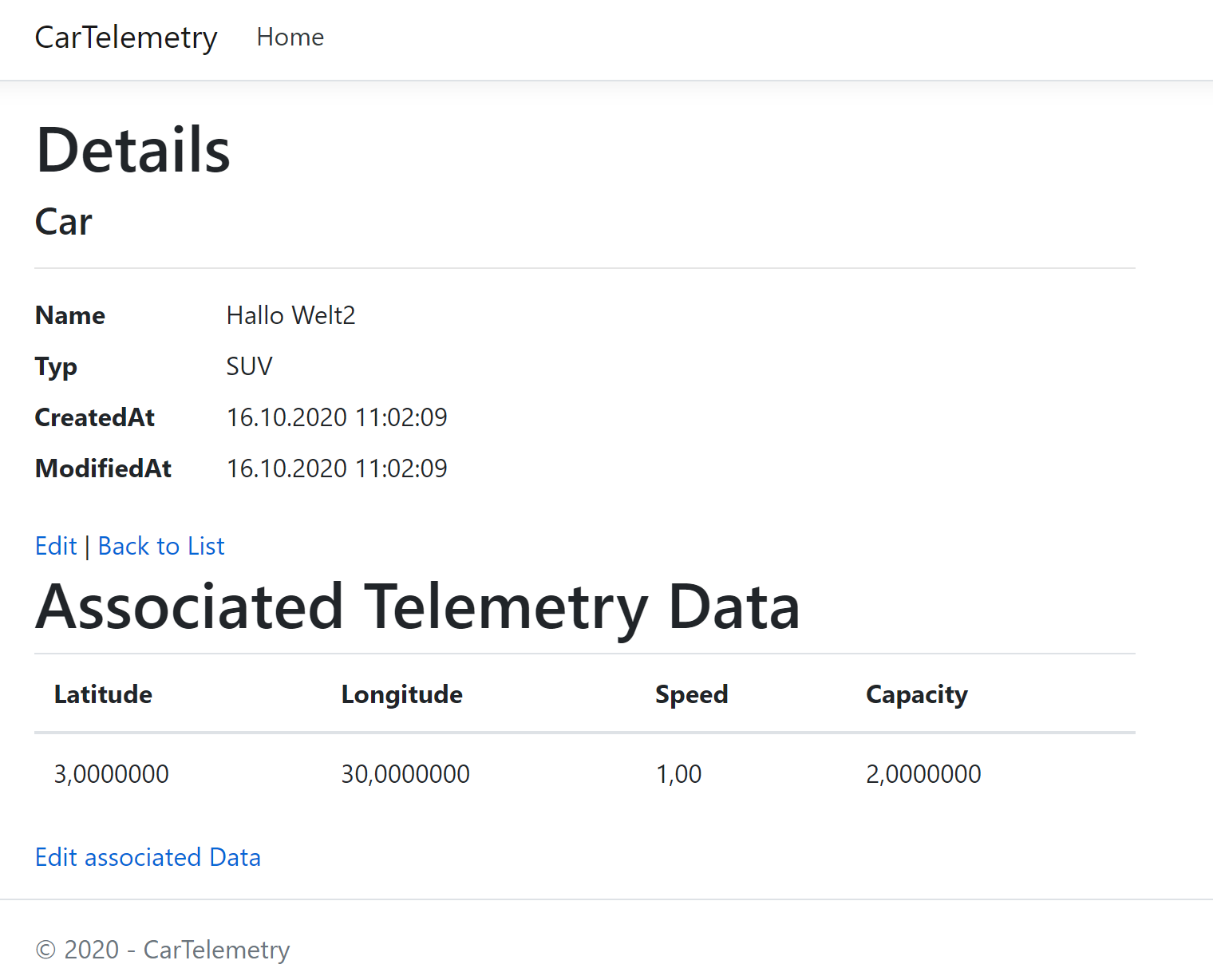Open the Home navigation item
The image size is (1213, 980).
tap(290, 38)
